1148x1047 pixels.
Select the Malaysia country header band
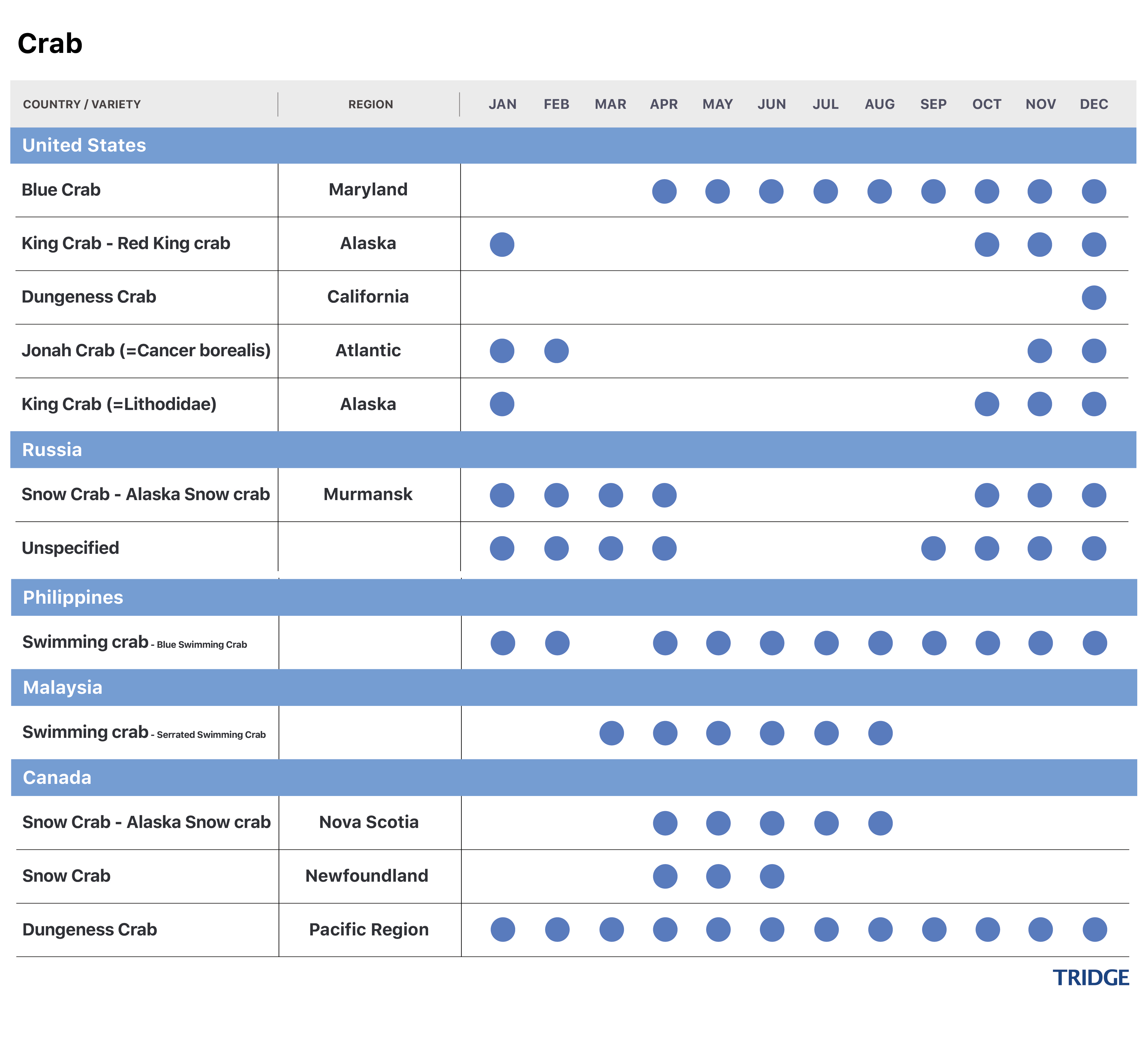tap(63, 687)
